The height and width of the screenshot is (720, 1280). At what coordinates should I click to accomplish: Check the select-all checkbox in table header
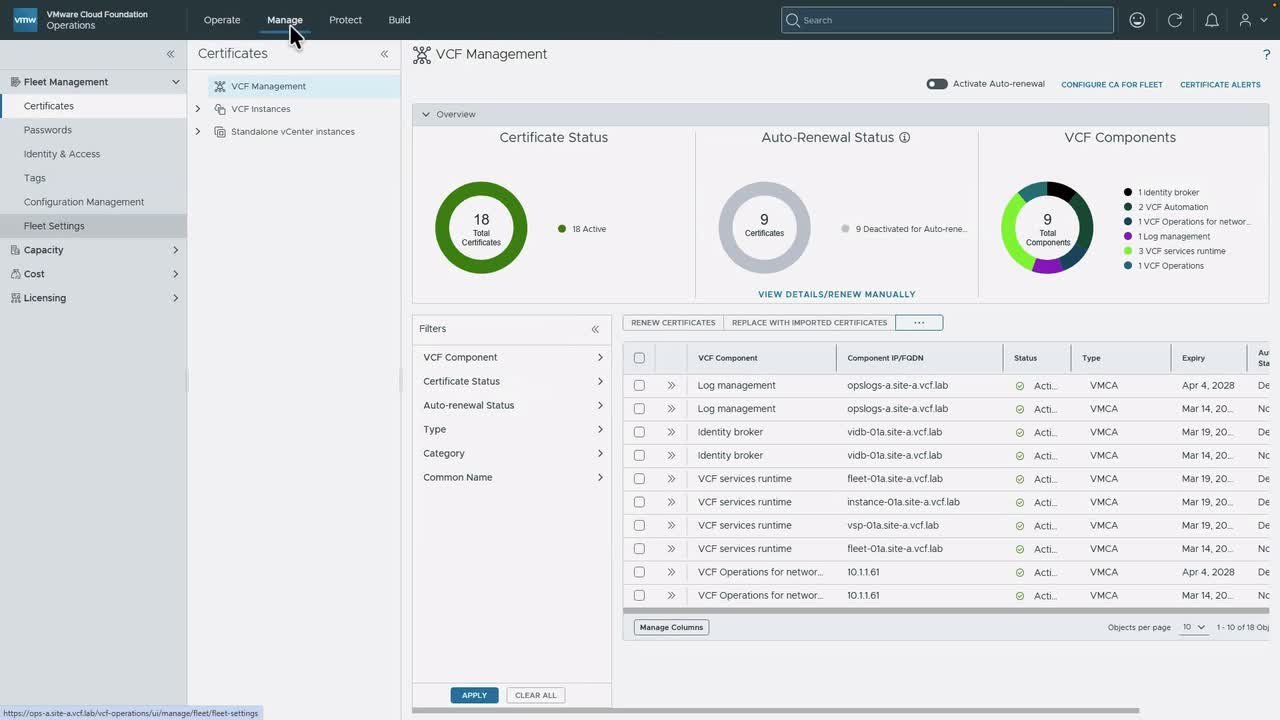click(639, 358)
